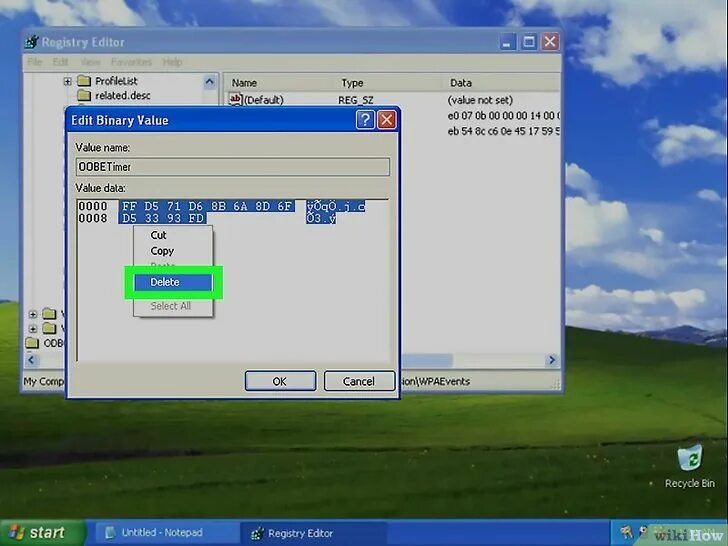Click the Name column header
Viewport: 728px width, 546px height.
(x=244, y=83)
